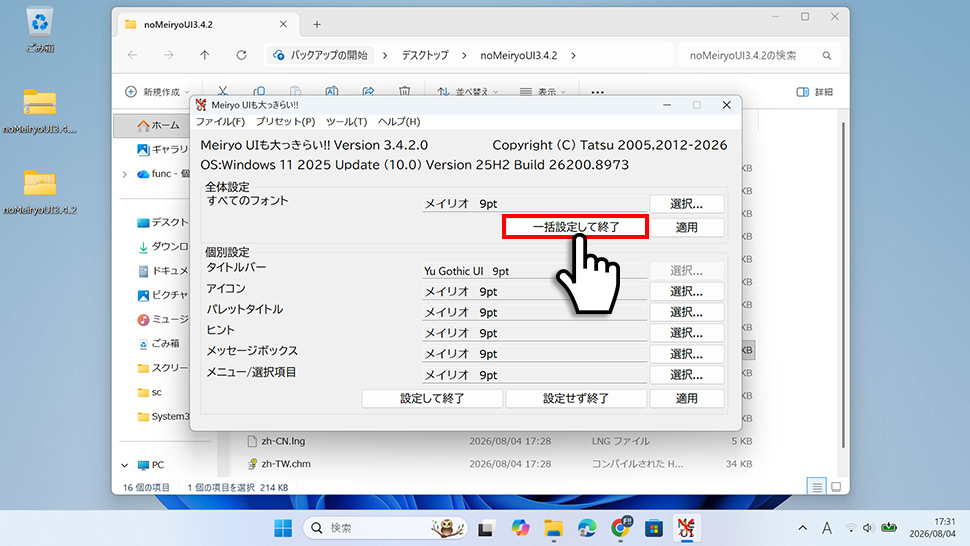Open the 並べ替え dropdown in Explorer
This screenshot has width=970, height=546.
pyautogui.click(x=468, y=92)
